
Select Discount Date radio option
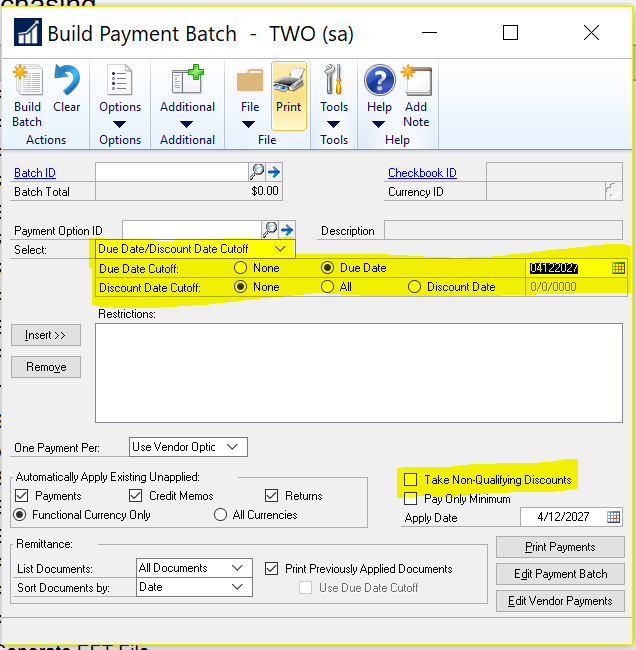(x=414, y=287)
